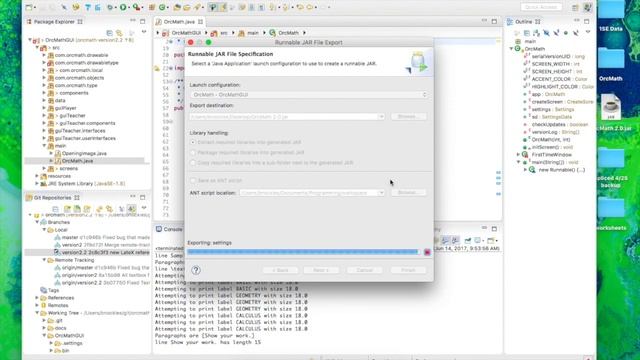
Task: Open the Export destination combo dropdown arrow
Action: coord(381,116)
